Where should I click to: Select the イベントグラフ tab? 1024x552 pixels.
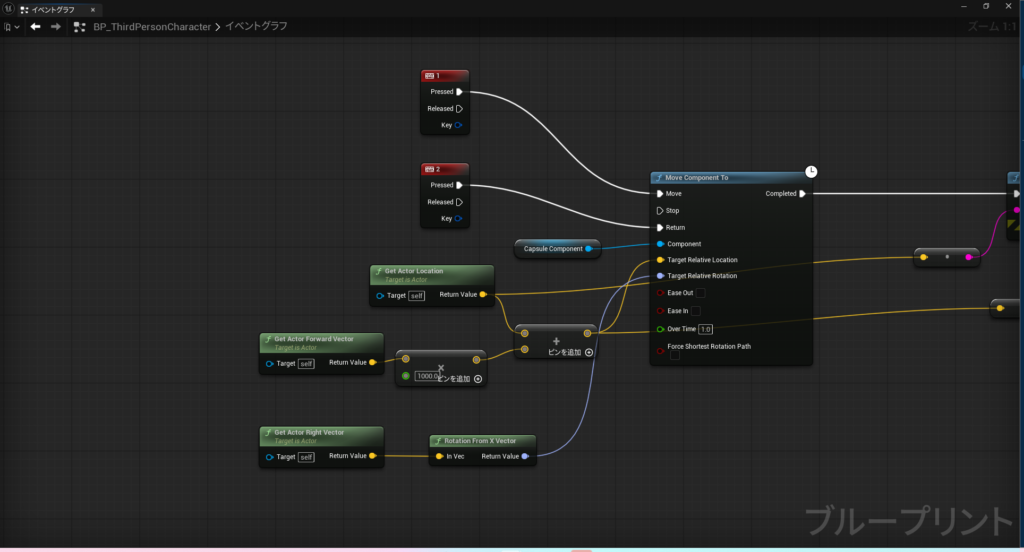pos(51,8)
